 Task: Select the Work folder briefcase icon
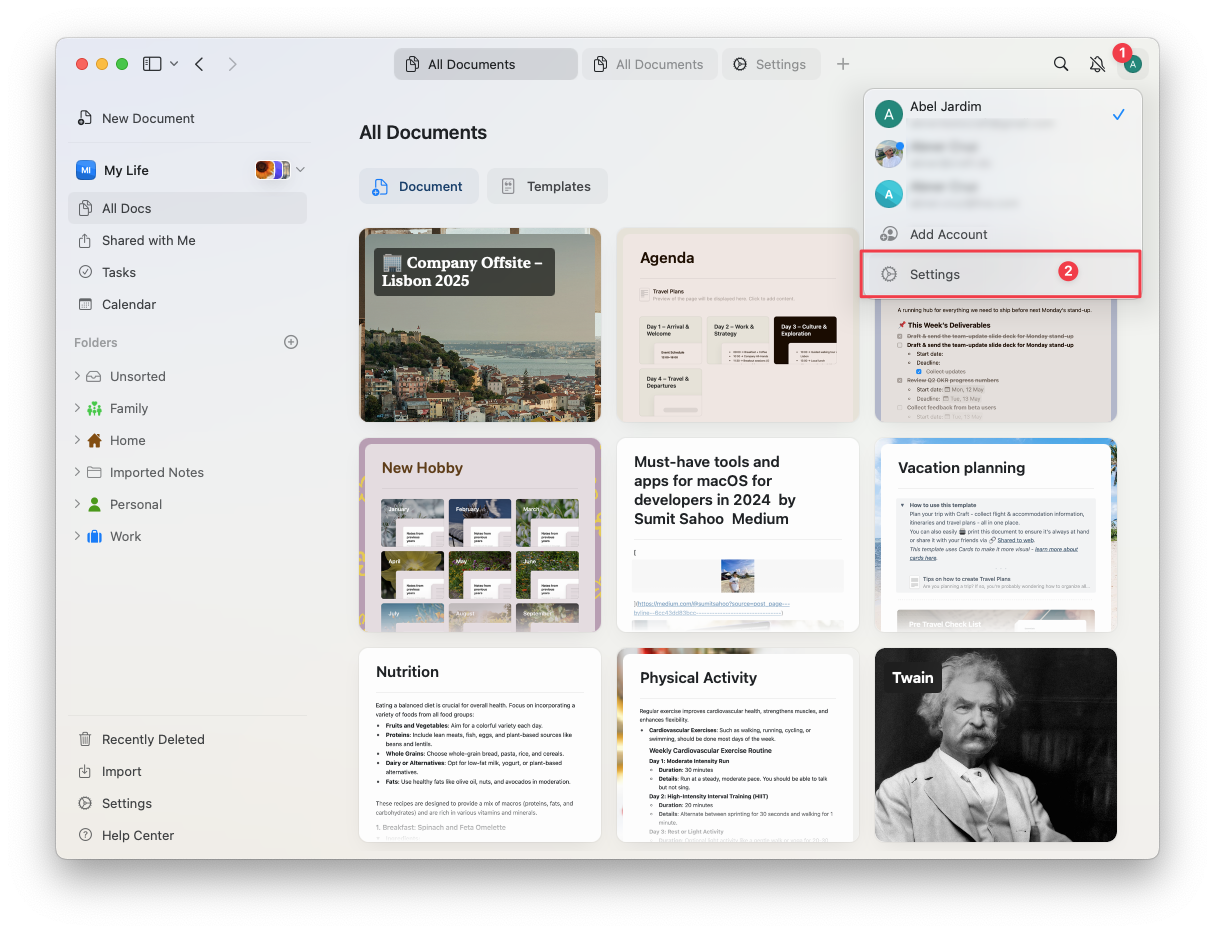(94, 536)
